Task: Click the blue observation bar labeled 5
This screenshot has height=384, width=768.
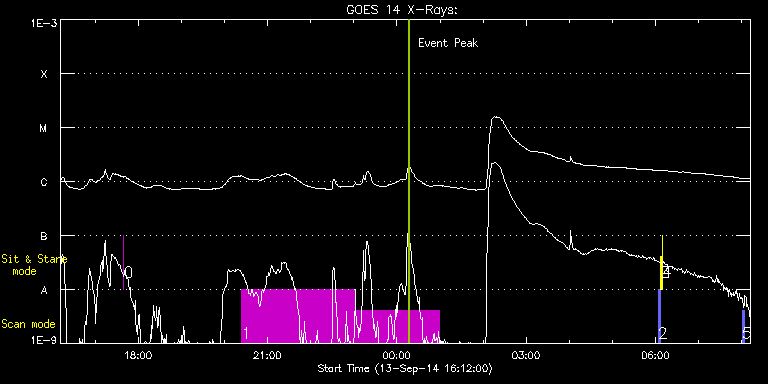Action: tap(743, 326)
